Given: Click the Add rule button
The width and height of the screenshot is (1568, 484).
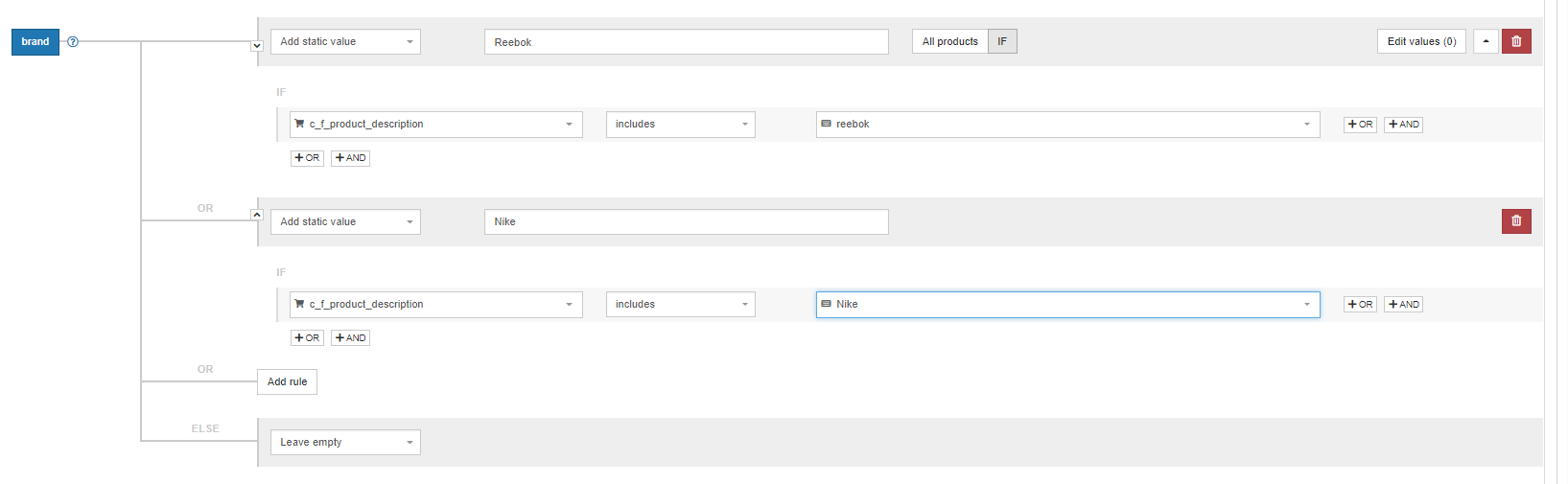Looking at the screenshot, I should [287, 382].
